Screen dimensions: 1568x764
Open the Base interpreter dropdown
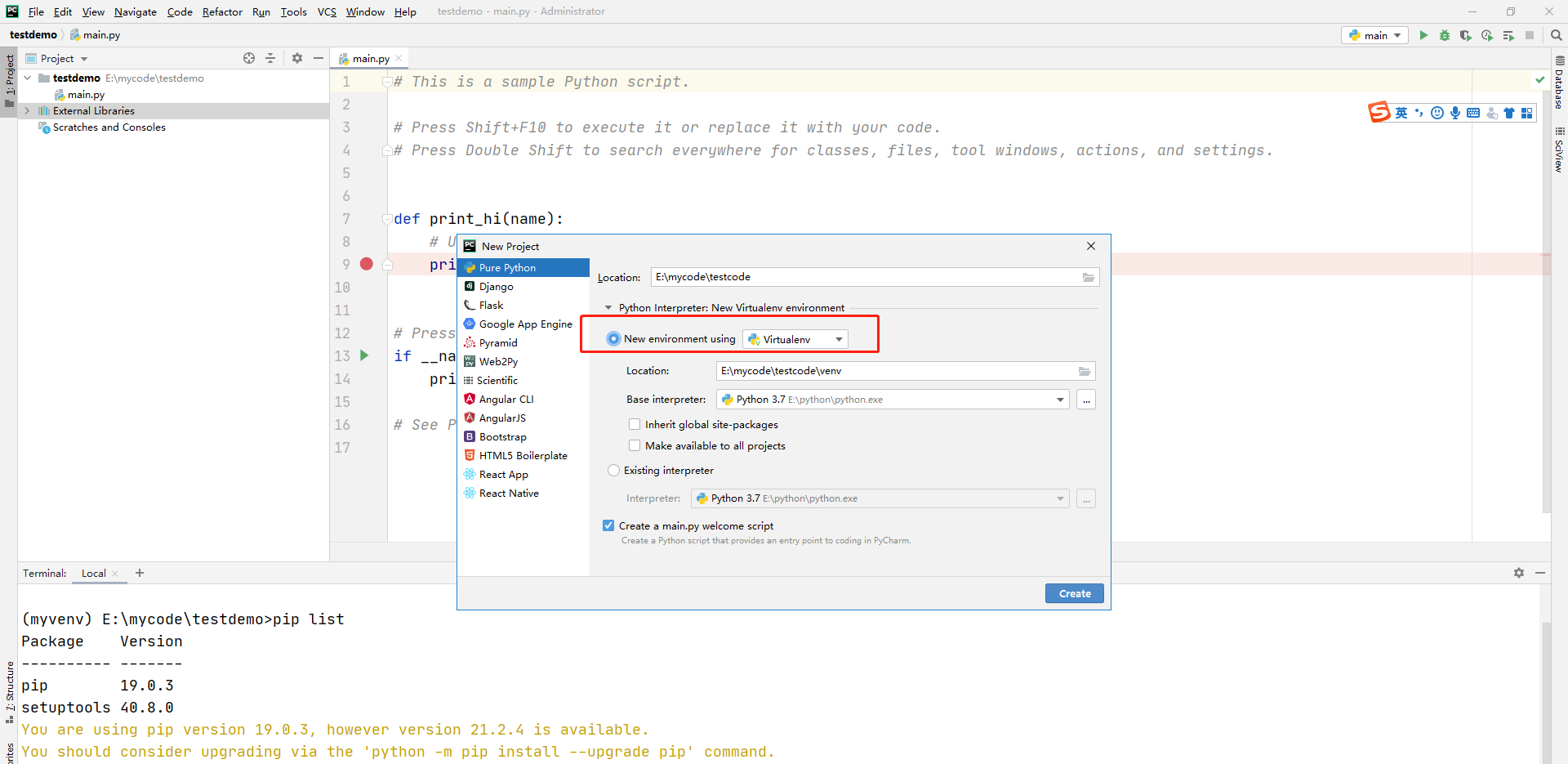[x=893, y=400]
